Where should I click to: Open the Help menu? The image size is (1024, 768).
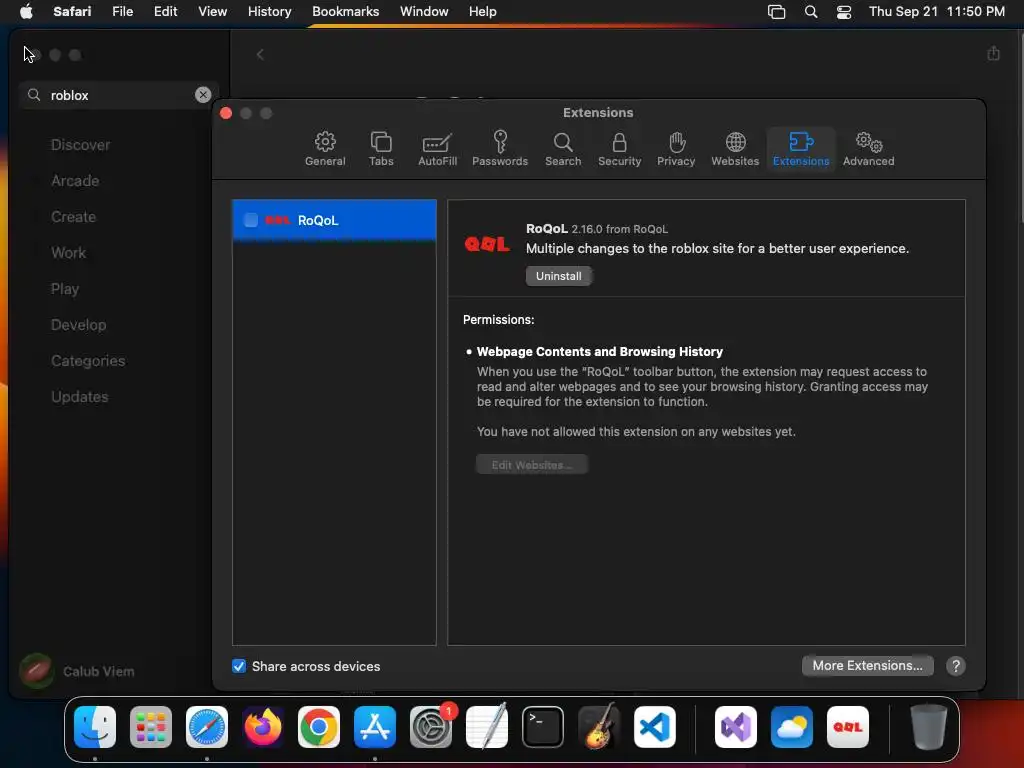click(483, 12)
